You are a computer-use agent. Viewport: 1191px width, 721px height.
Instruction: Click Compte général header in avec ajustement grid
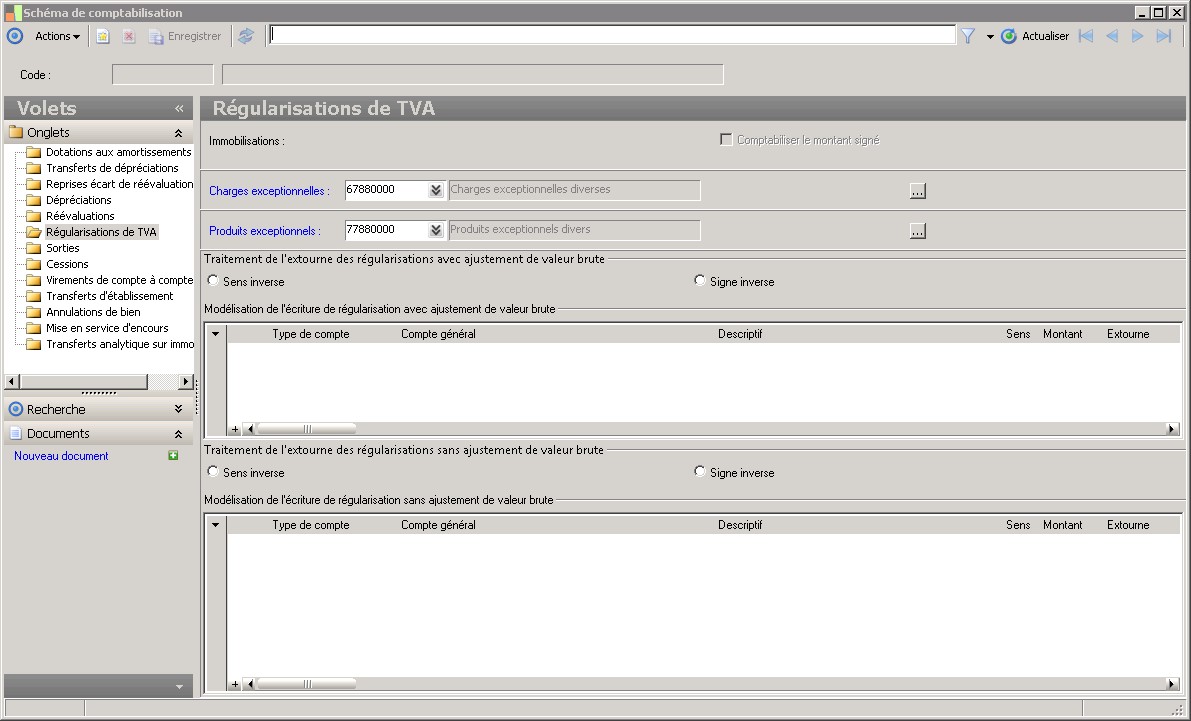438,334
